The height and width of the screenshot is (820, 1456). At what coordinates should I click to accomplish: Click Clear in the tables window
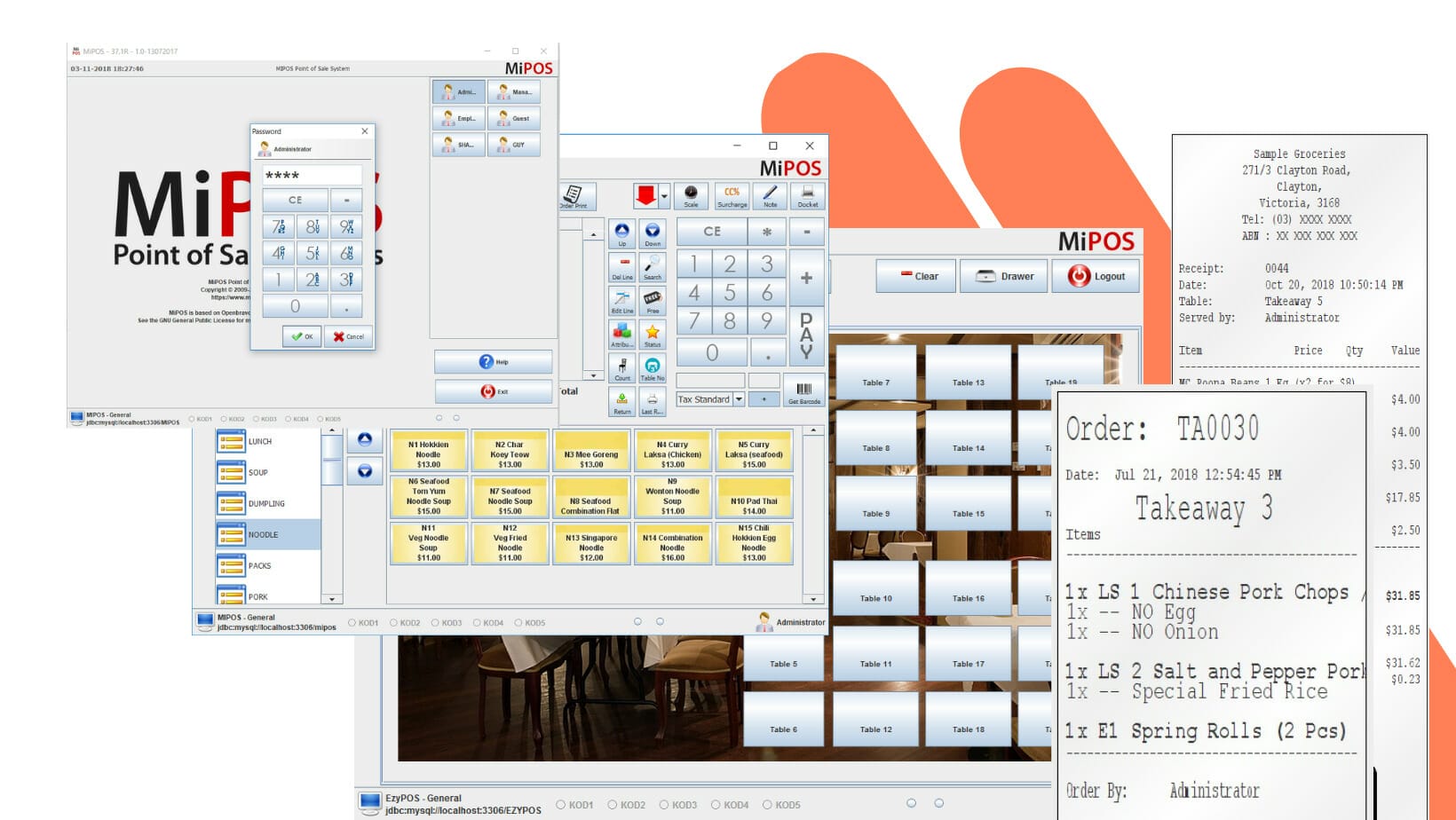[916, 276]
